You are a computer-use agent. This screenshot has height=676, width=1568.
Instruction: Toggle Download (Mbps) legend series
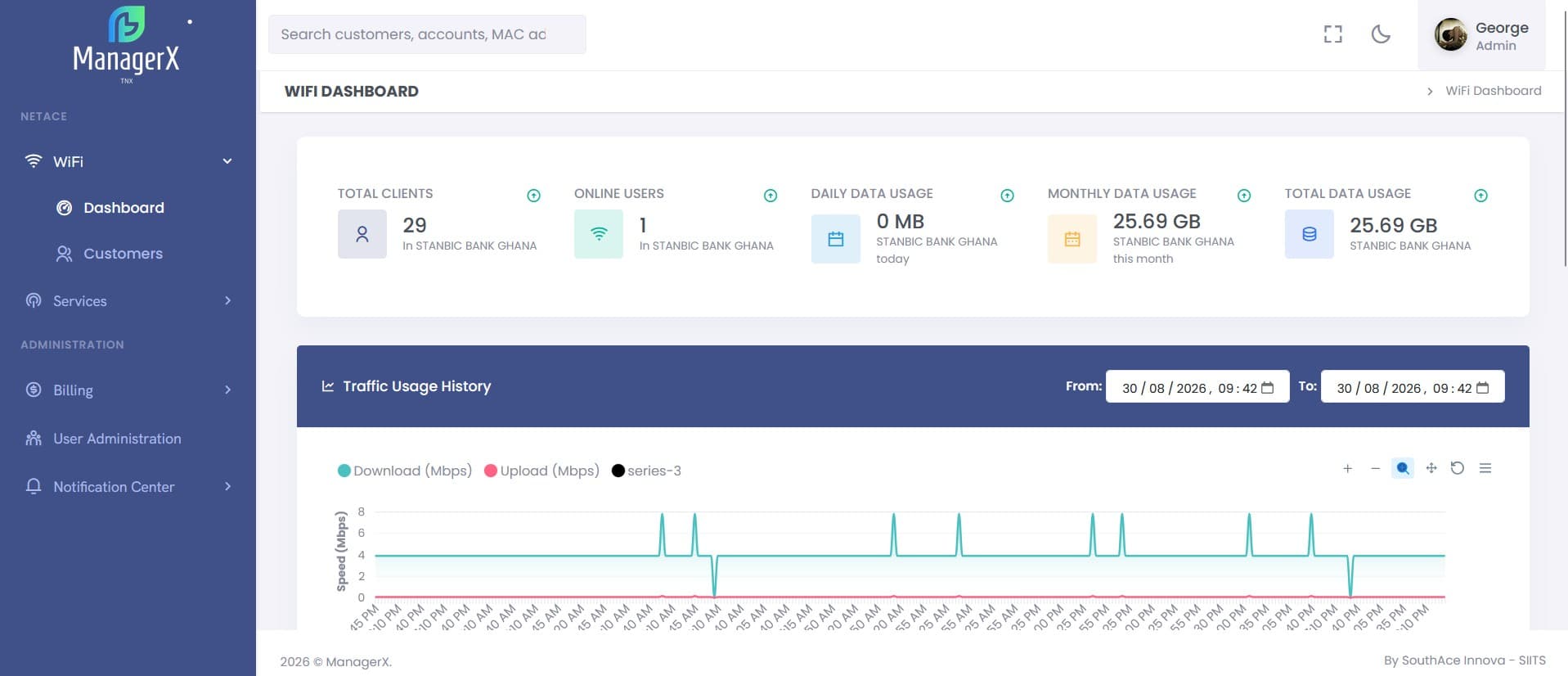[x=405, y=471]
